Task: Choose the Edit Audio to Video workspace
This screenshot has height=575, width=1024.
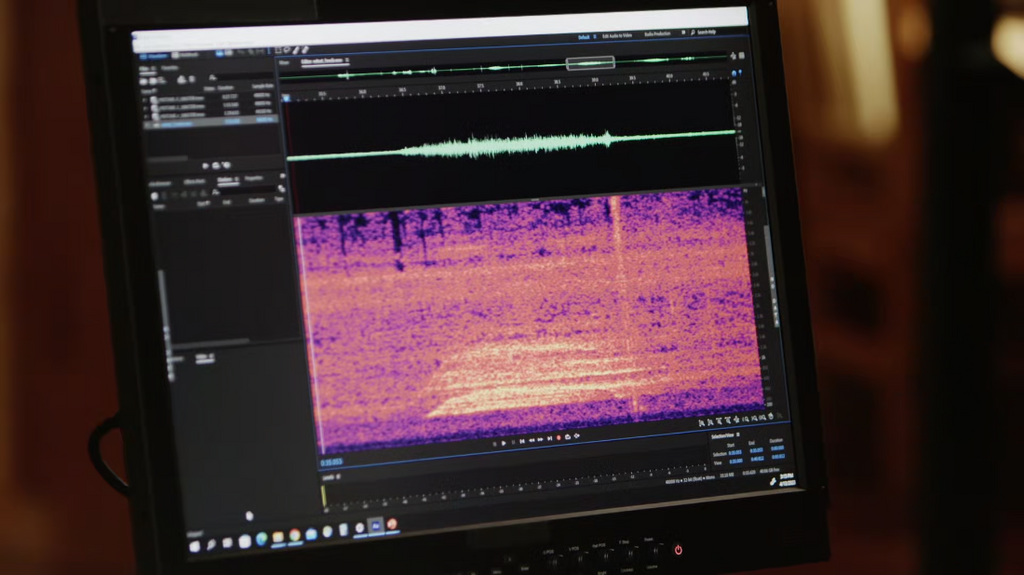Action: tap(617, 35)
